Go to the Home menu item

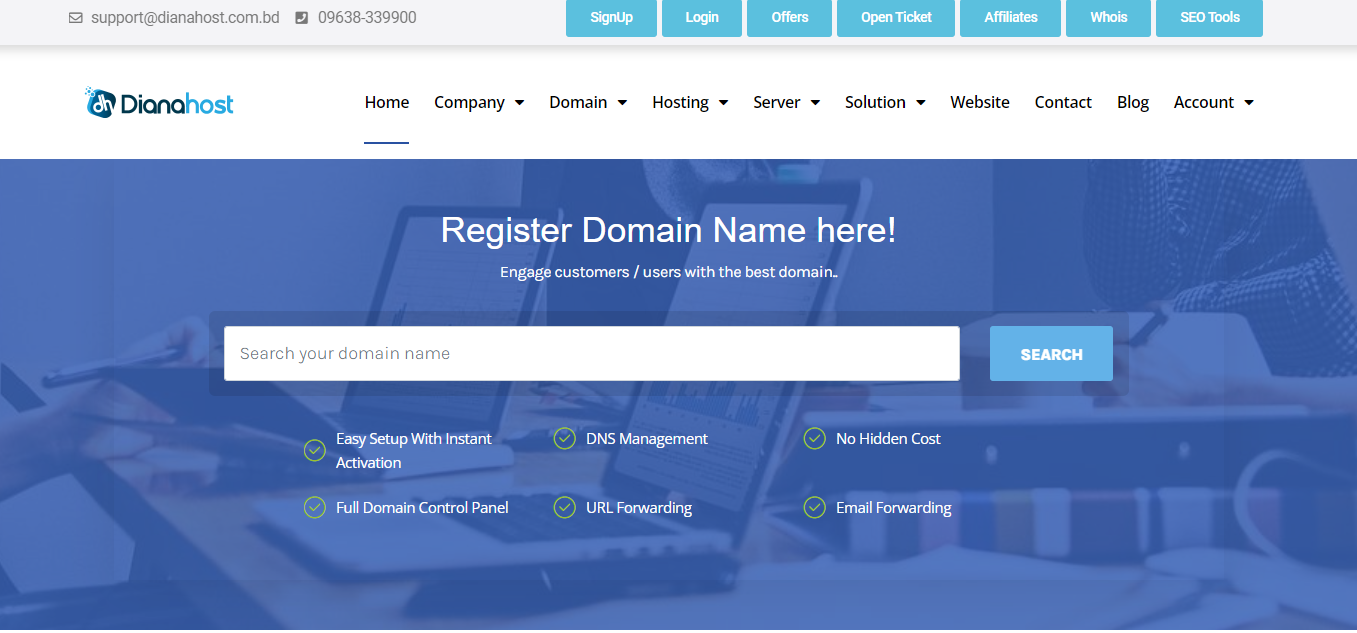point(387,102)
